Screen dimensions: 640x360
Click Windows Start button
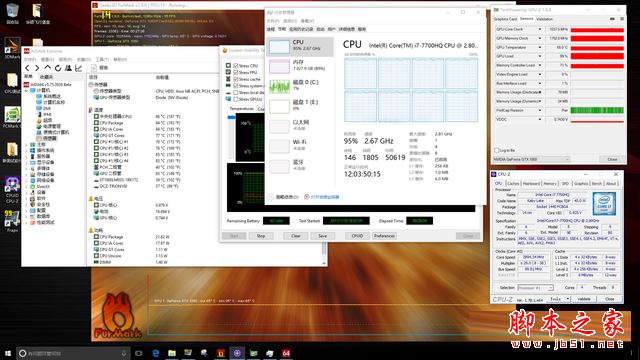pos(8,353)
